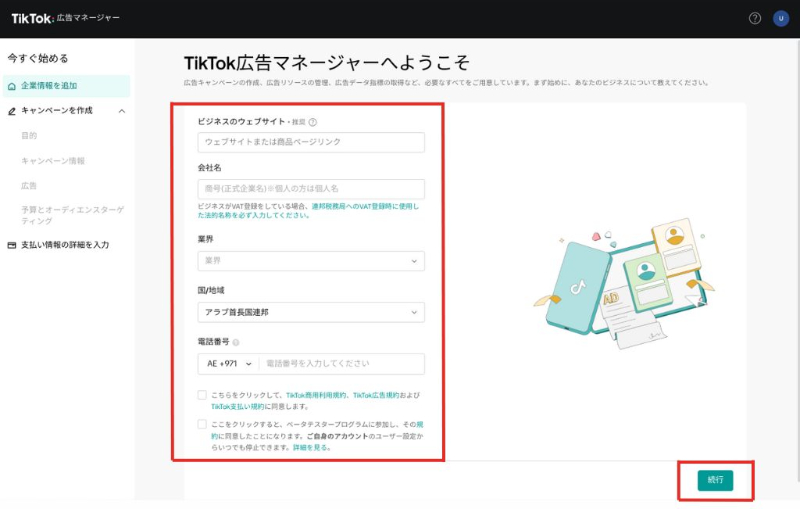Click the 会社名 company name field
This screenshot has width=800, height=509.
pos(311,189)
